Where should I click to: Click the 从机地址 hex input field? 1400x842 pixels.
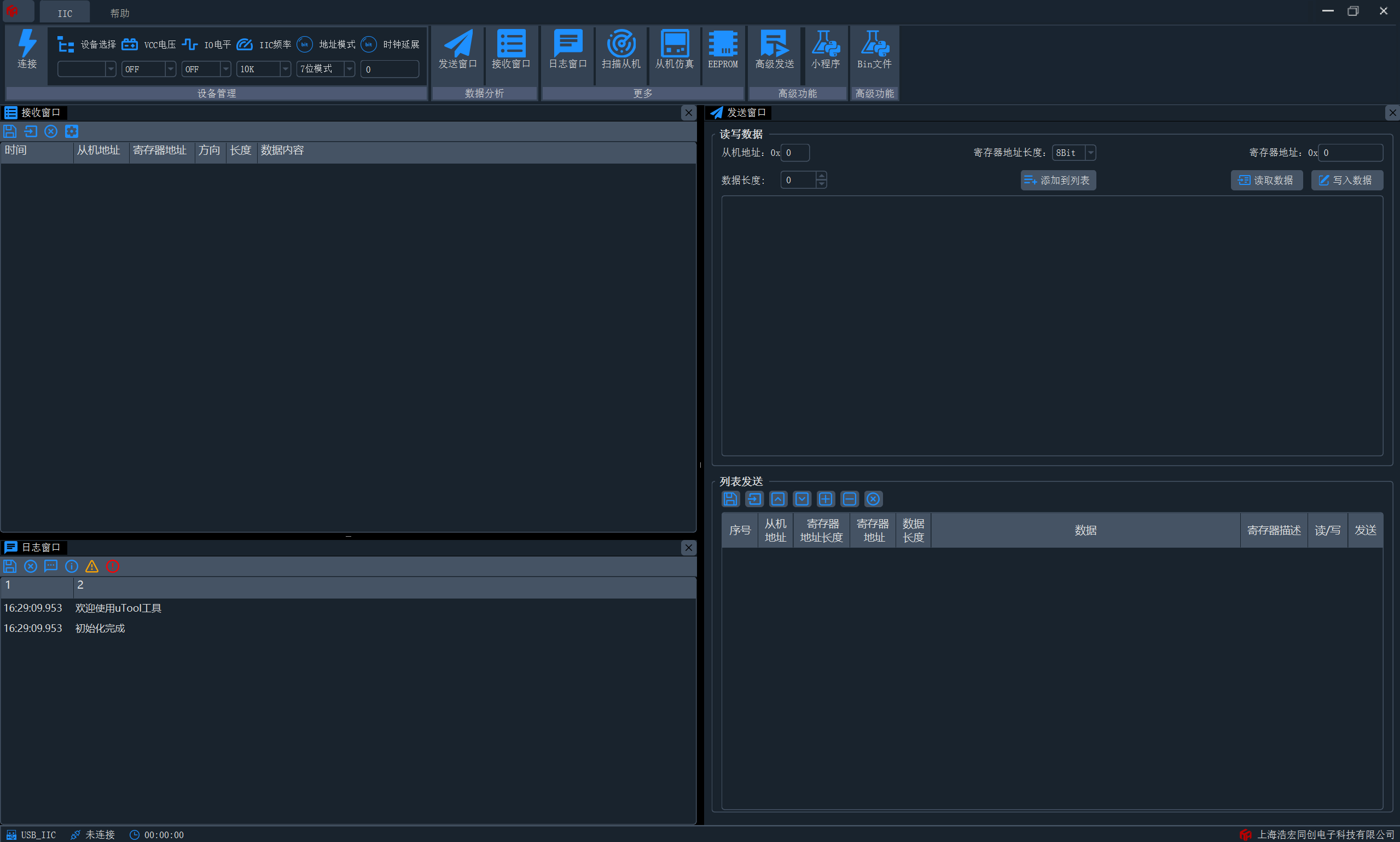pos(795,153)
